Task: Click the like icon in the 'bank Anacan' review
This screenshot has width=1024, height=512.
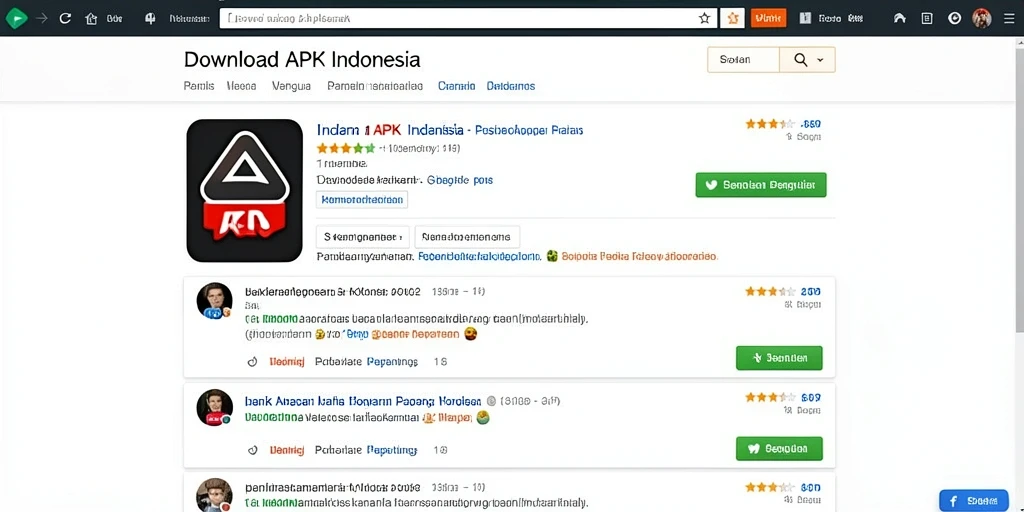Action: pyautogui.click(x=253, y=450)
